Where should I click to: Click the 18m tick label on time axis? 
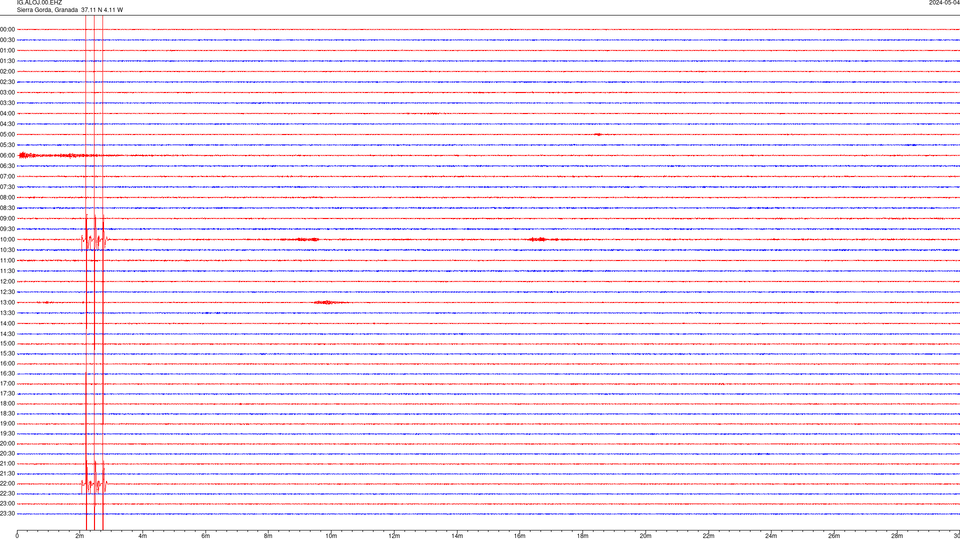click(x=583, y=536)
